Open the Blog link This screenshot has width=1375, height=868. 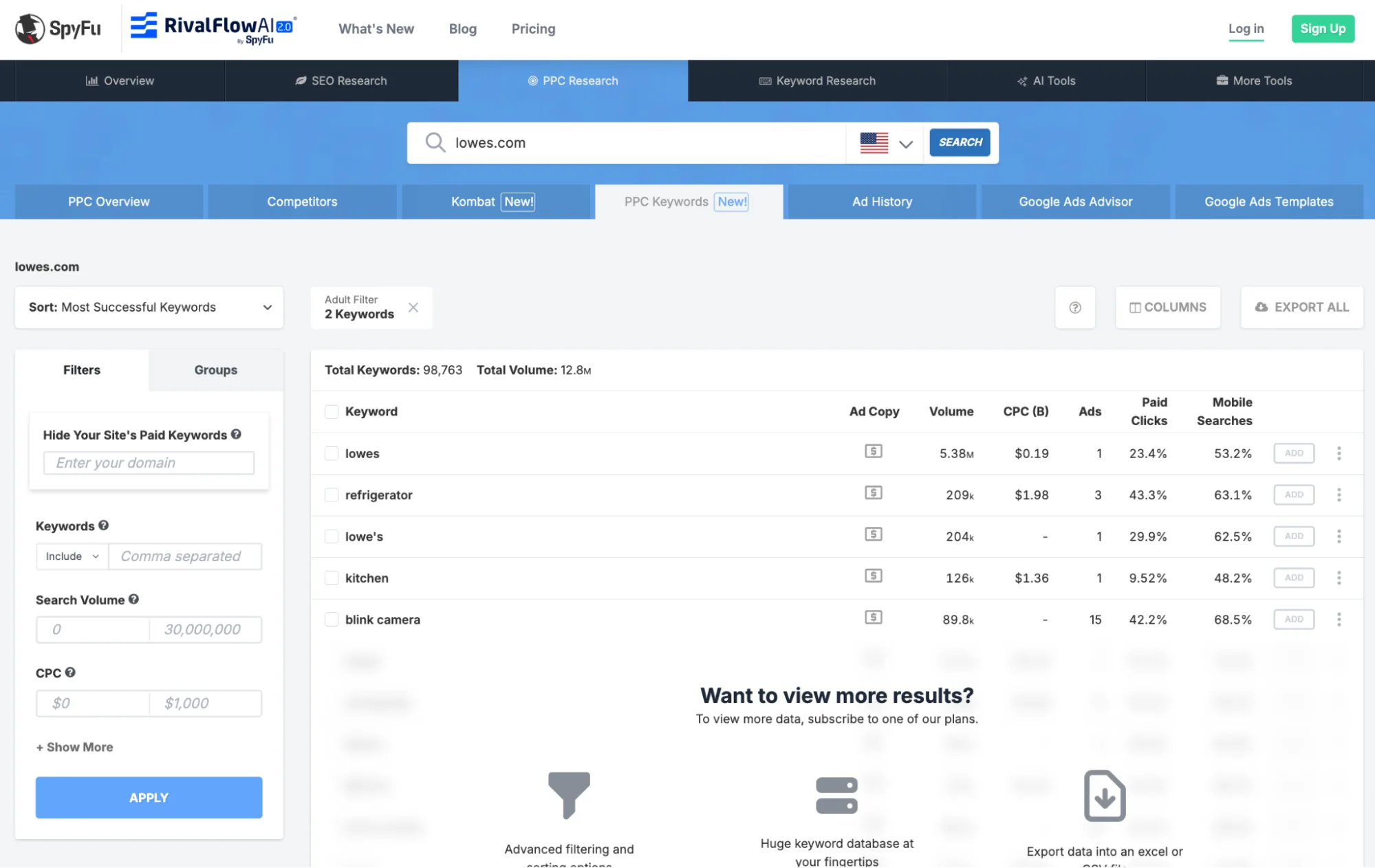463,29
